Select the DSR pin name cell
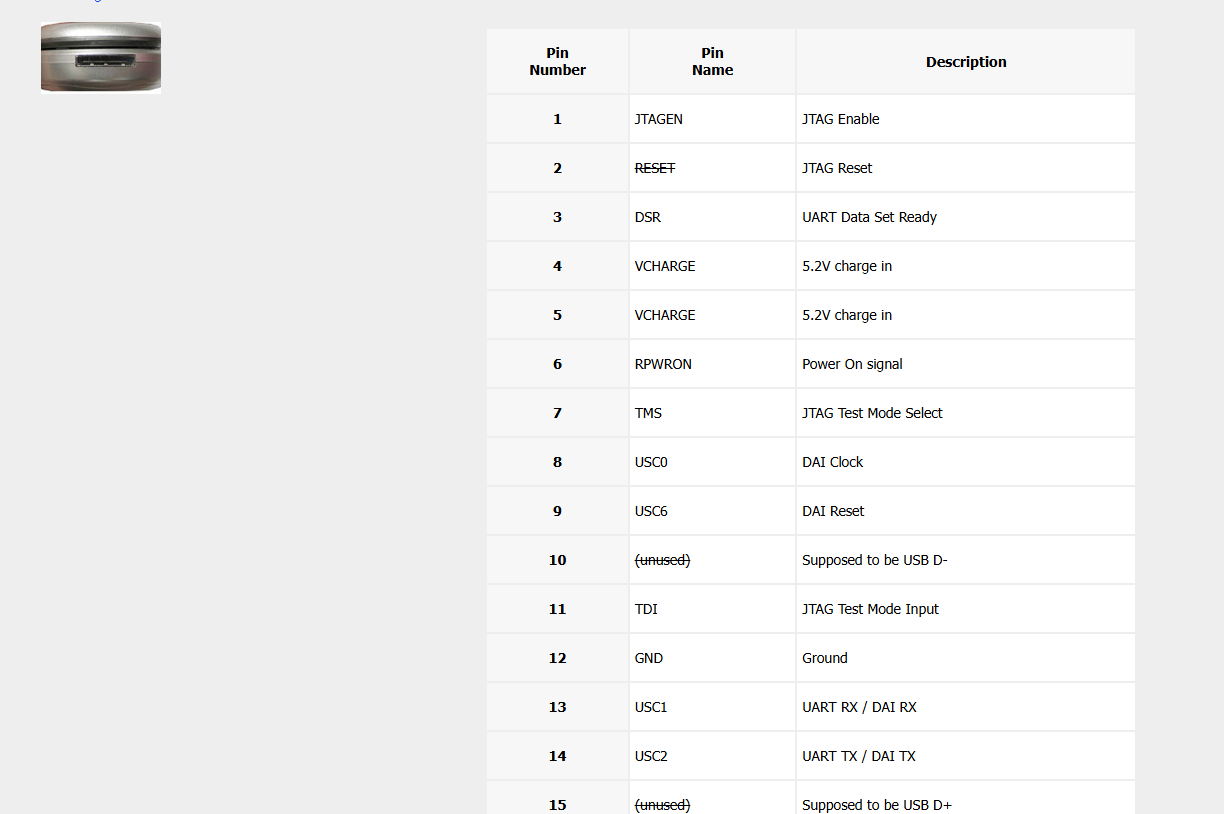Image resolution: width=1224 pixels, height=814 pixels. (648, 217)
